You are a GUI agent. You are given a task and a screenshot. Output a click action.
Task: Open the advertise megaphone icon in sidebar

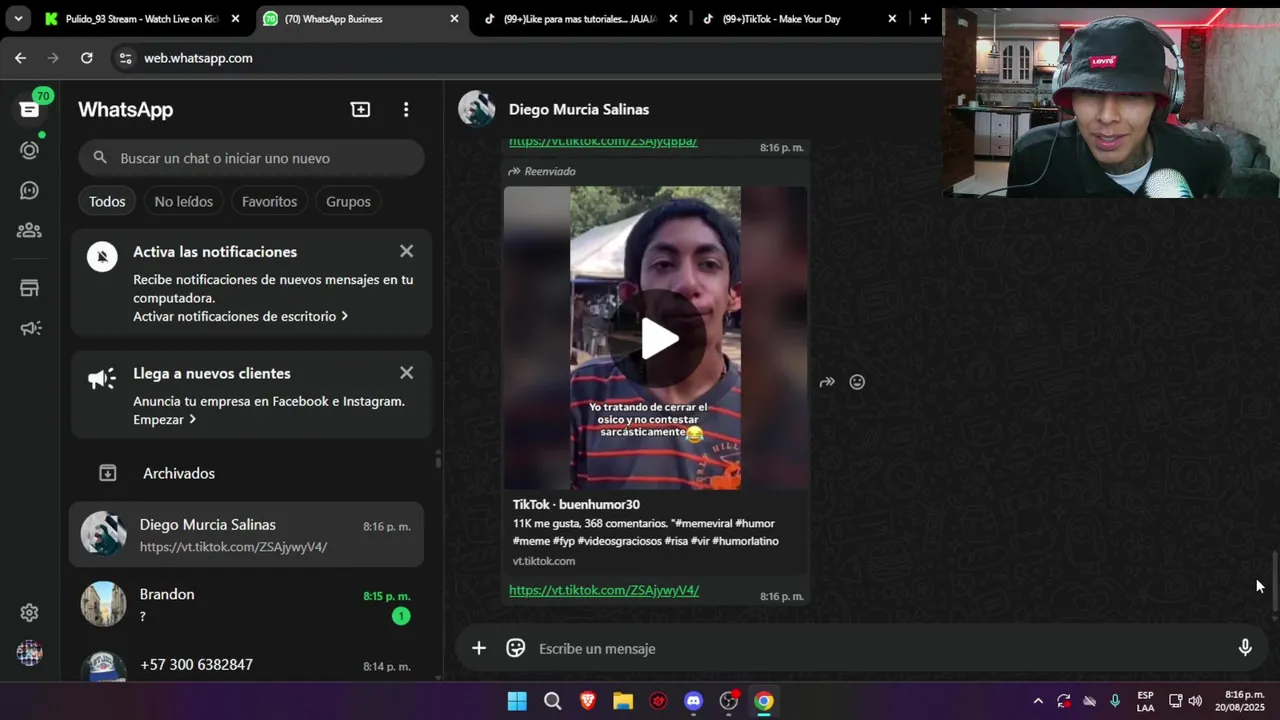pos(30,328)
